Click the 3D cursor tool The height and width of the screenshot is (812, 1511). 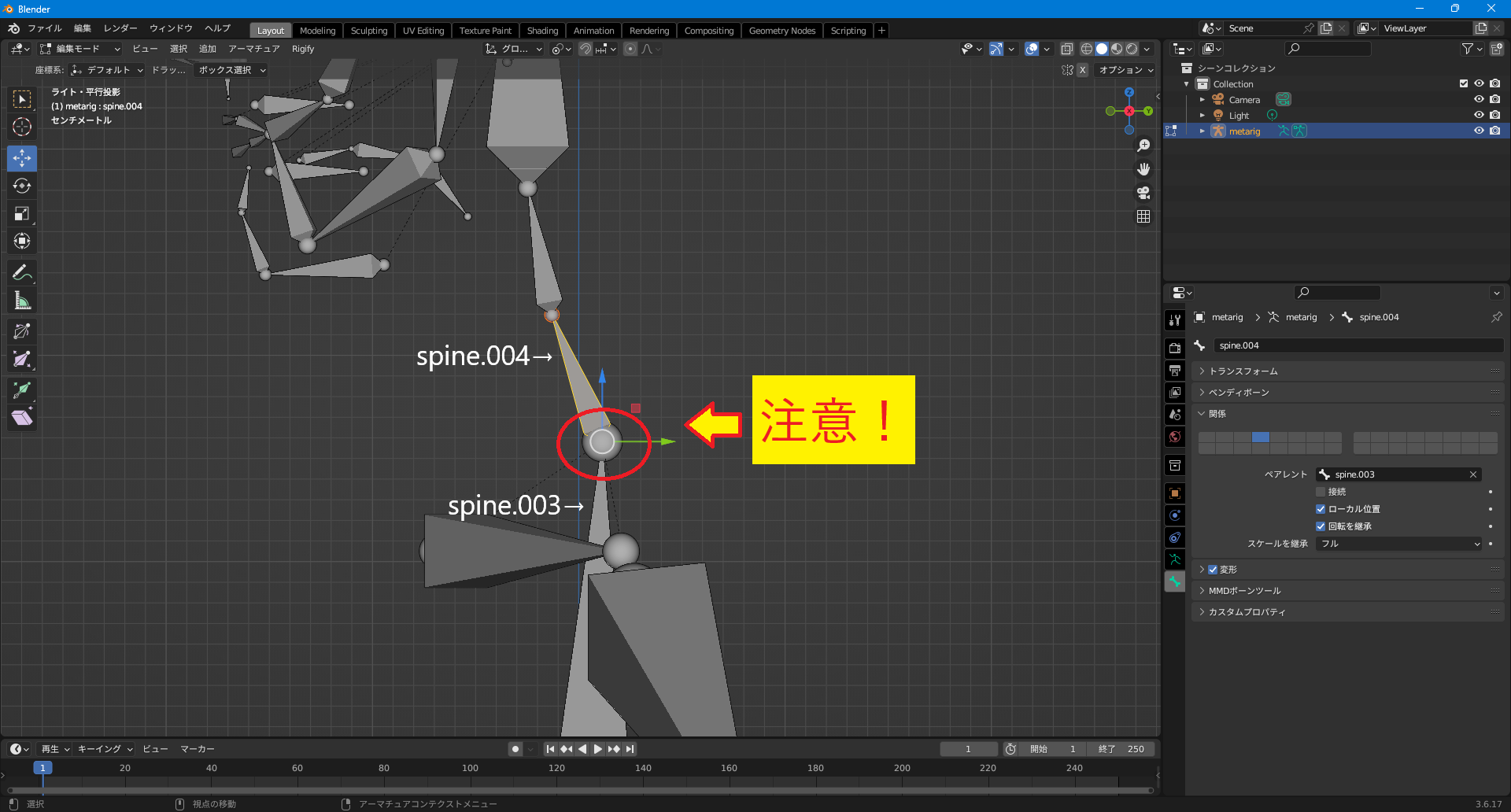tap(22, 127)
